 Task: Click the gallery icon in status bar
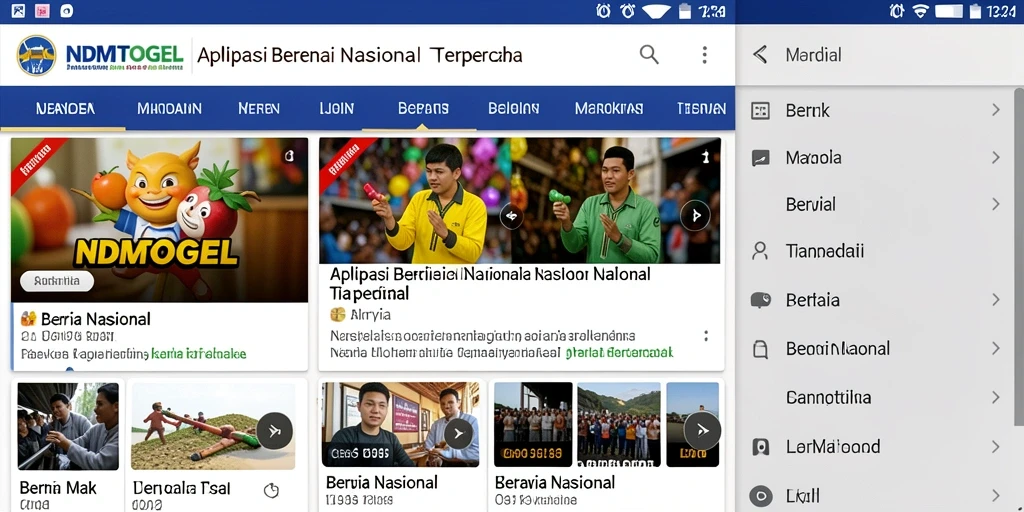coord(18,10)
